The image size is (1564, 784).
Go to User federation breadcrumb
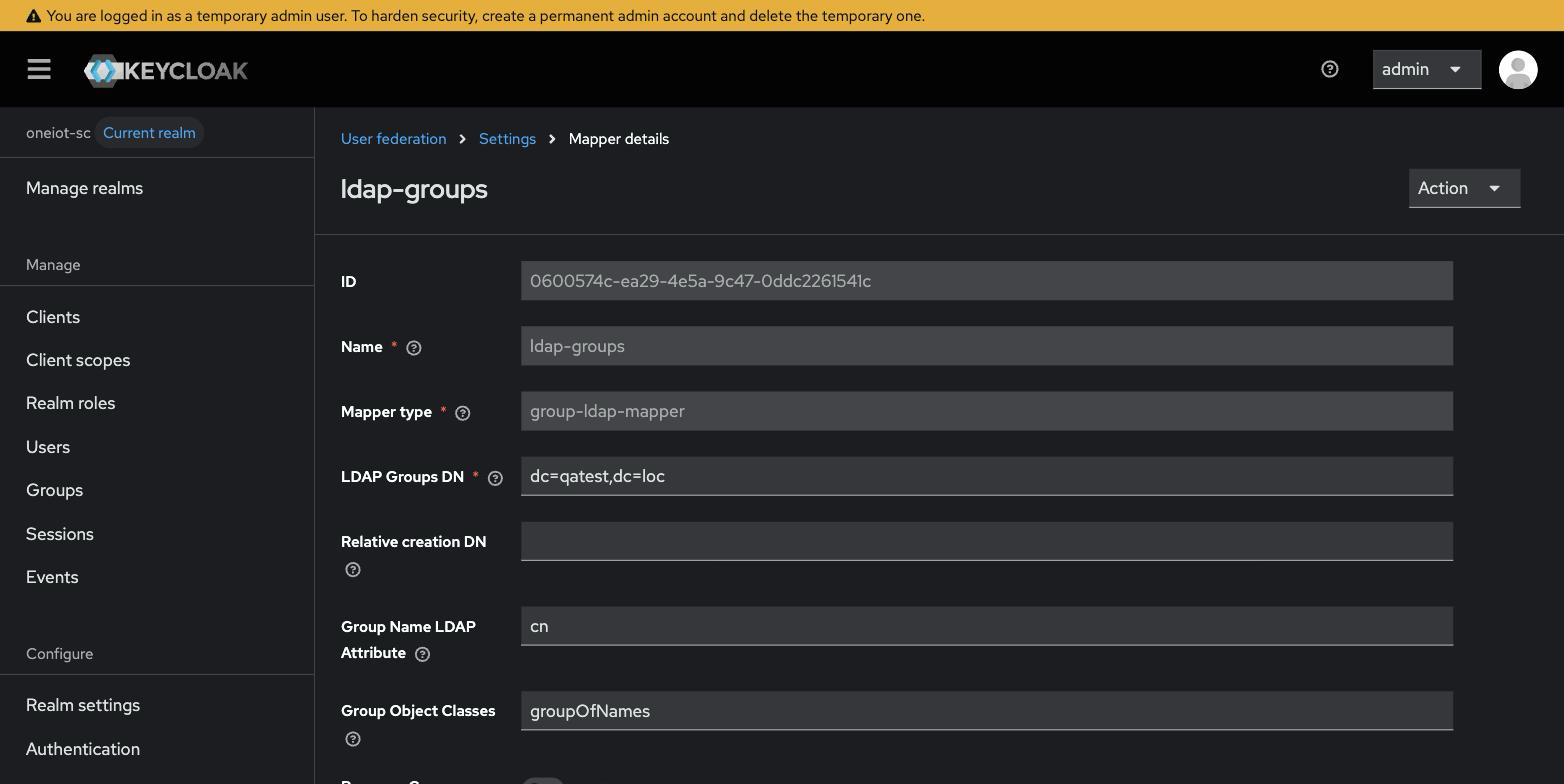tap(394, 139)
